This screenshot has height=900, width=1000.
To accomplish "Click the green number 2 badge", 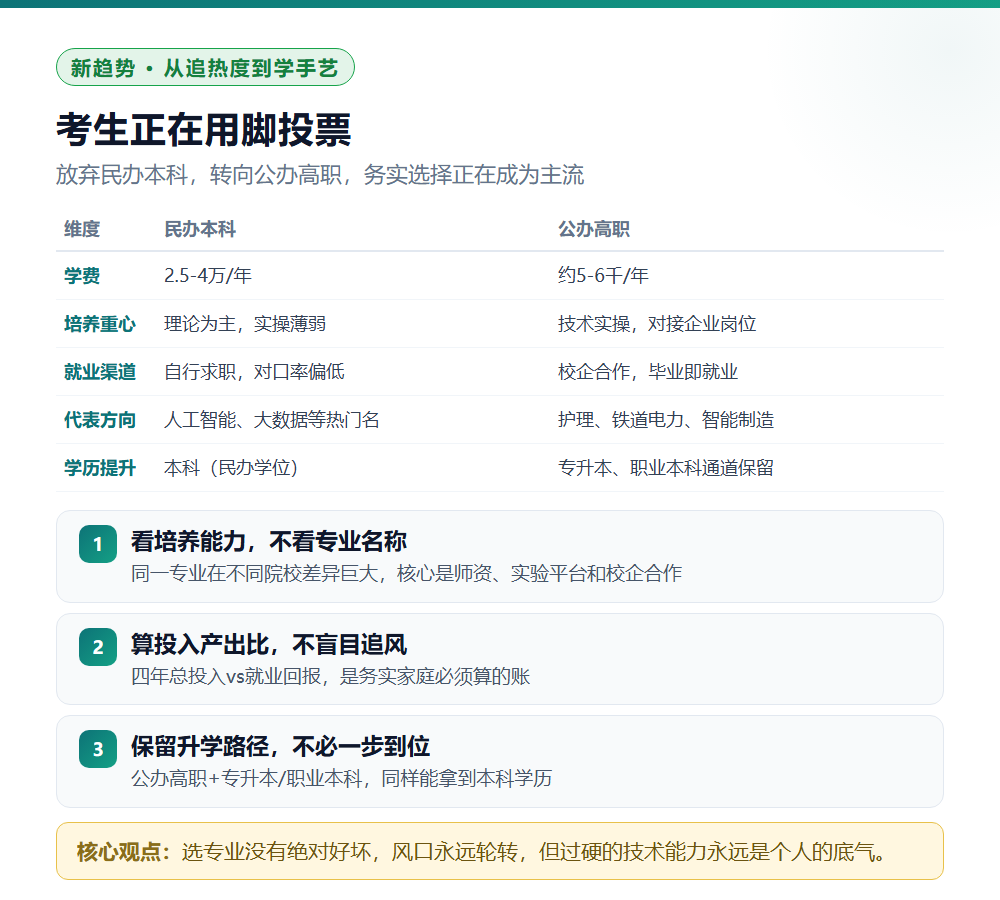I will (x=98, y=647).
